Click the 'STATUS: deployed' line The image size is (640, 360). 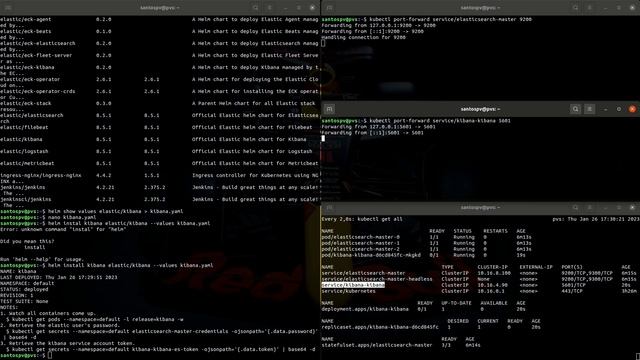click(24, 289)
